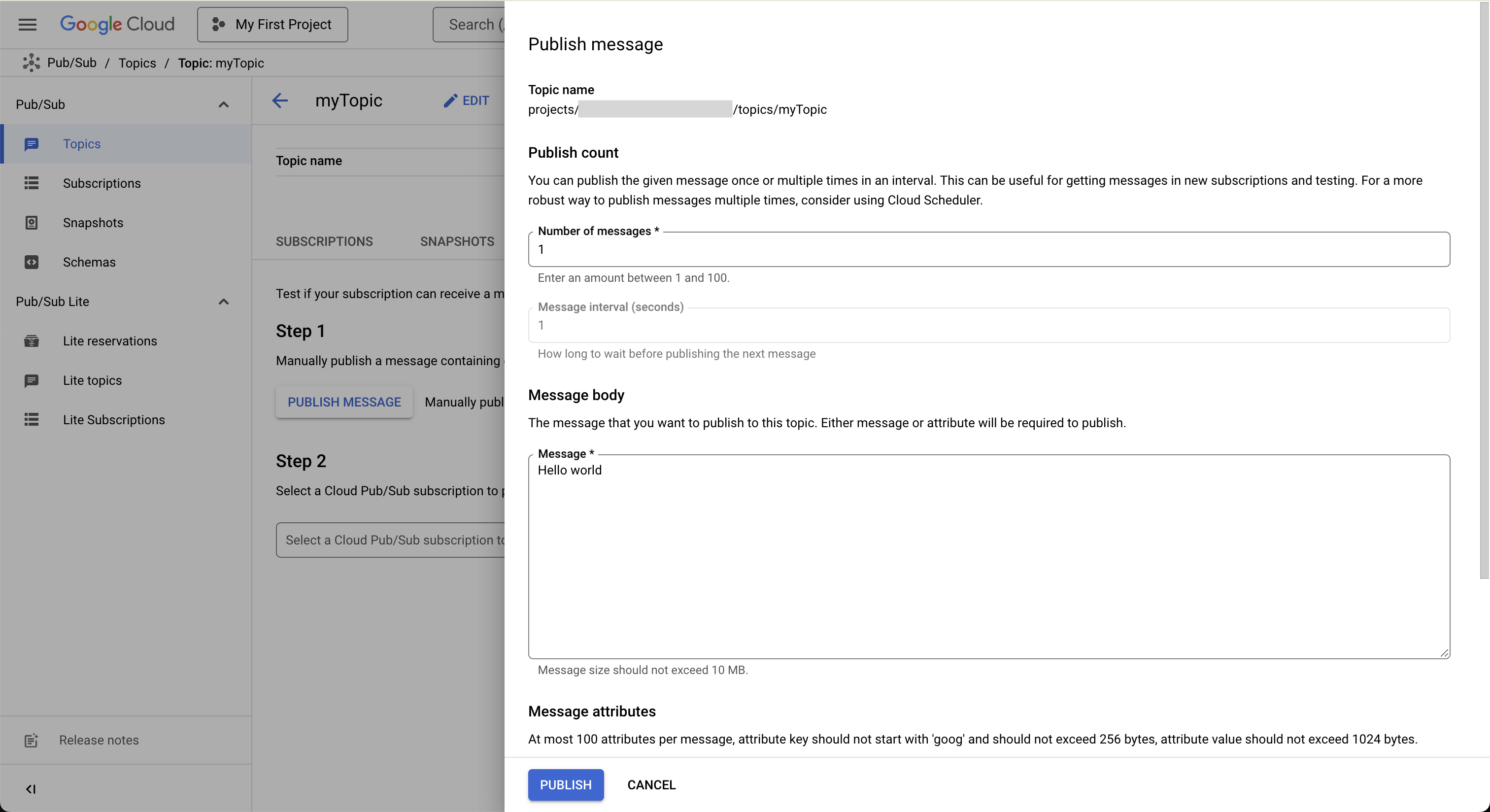Click the Hello world message text area
This screenshot has width=1490, height=812.
988,556
